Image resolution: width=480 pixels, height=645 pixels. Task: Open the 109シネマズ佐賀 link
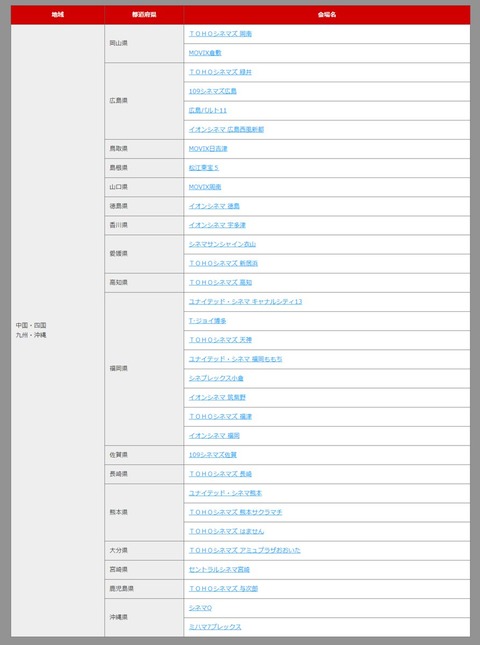212,455
